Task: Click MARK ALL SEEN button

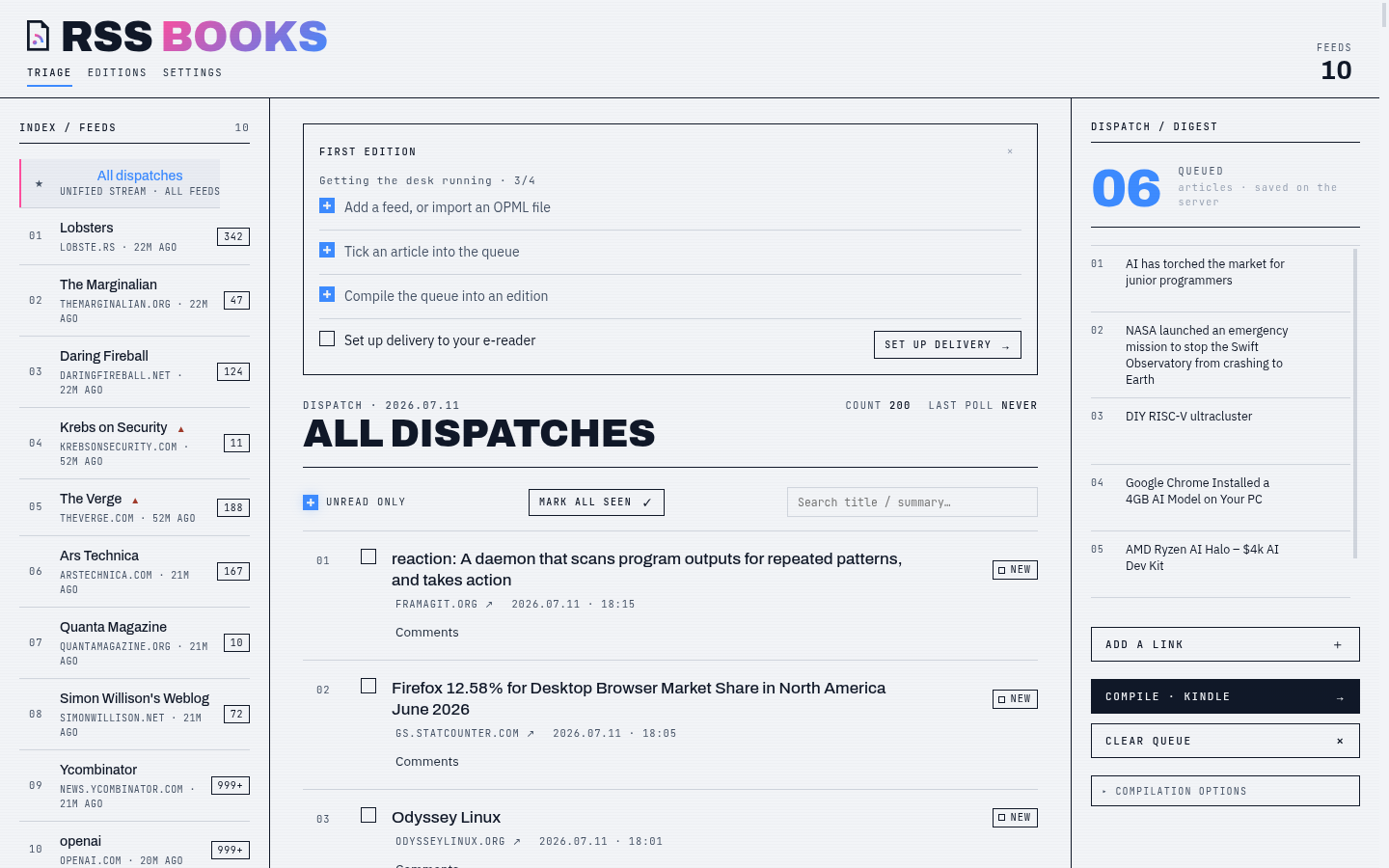Action: coord(596,502)
